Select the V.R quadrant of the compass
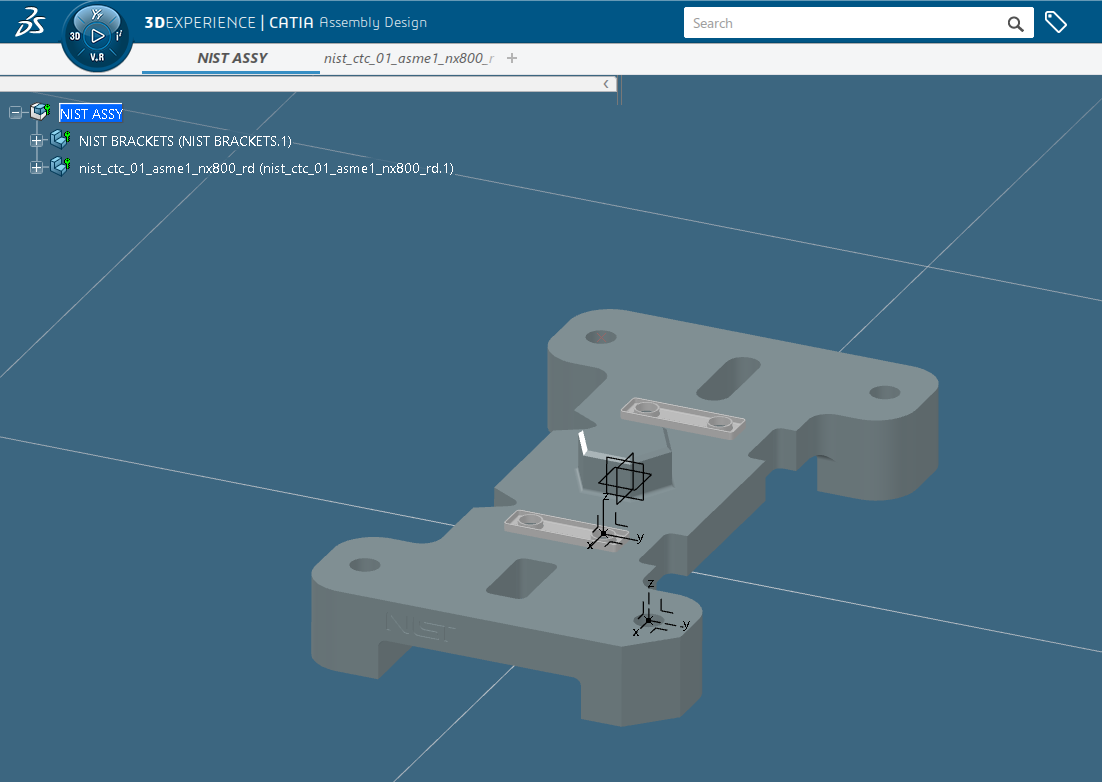Screen dimensions: 1102x782 pos(97,58)
